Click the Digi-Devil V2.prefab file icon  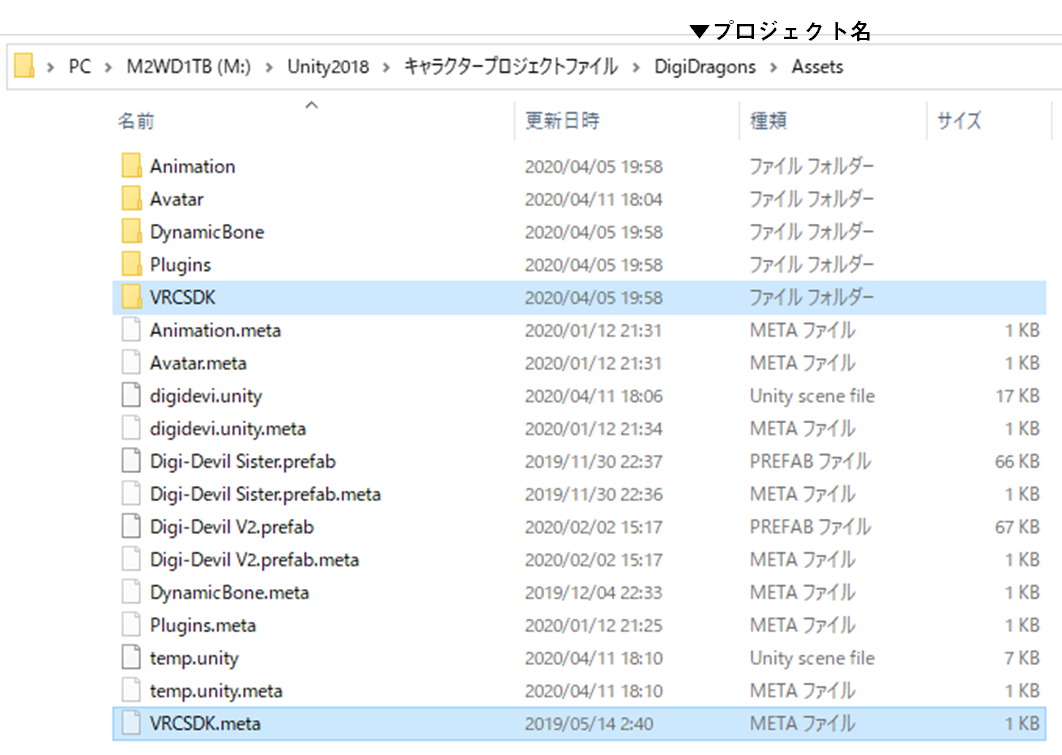[131, 527]
